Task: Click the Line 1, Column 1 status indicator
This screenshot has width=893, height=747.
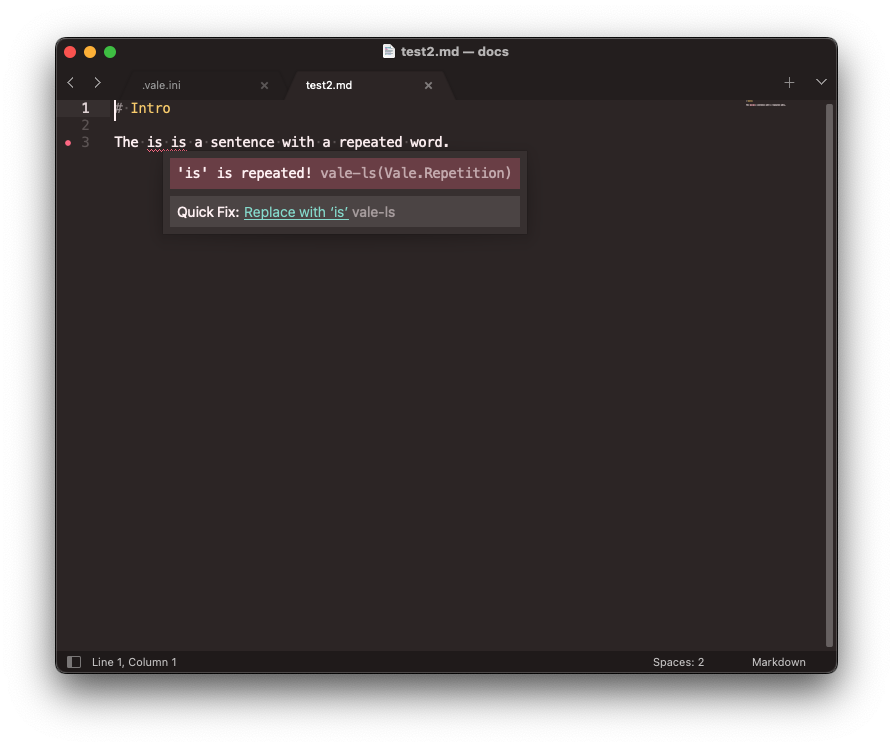Action: click(x=134, y=662)
